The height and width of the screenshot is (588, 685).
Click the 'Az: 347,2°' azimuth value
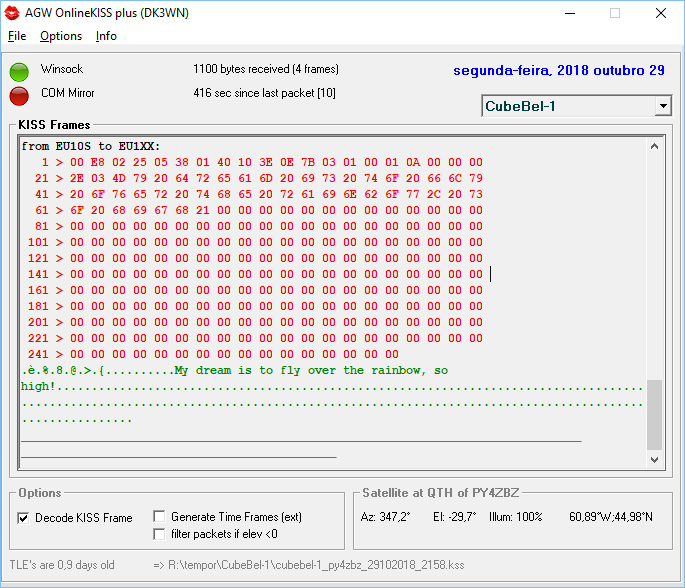pyautogui.click(x=385, y=517)
